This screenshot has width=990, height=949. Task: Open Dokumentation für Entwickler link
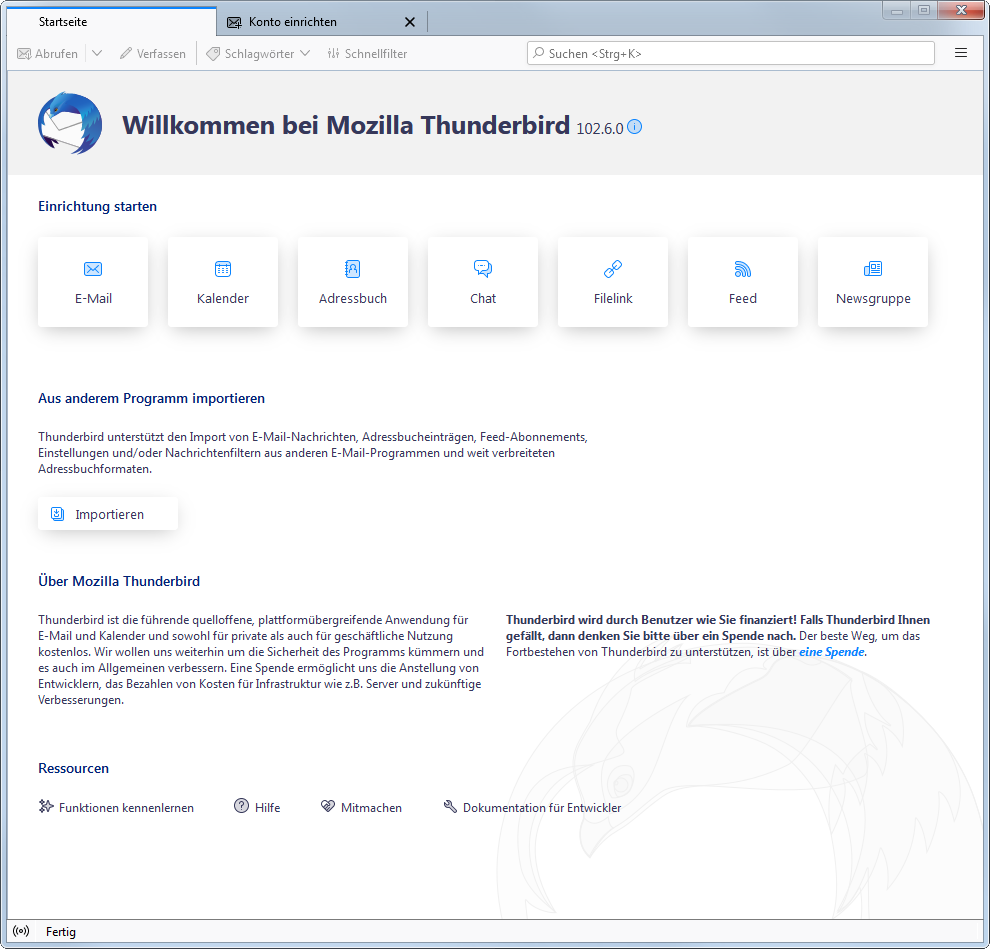532,808
